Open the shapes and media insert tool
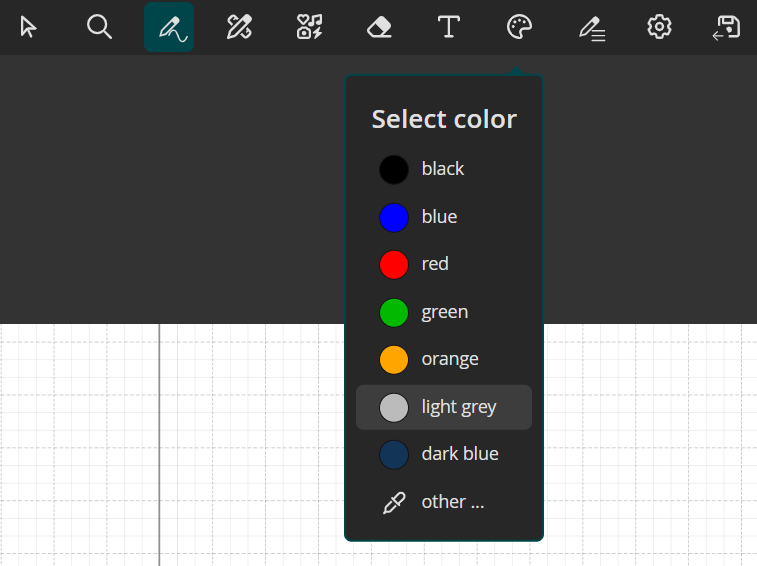The width and height of the screenshot is (757, 566). pyautogui.click(x=309, y=27)
